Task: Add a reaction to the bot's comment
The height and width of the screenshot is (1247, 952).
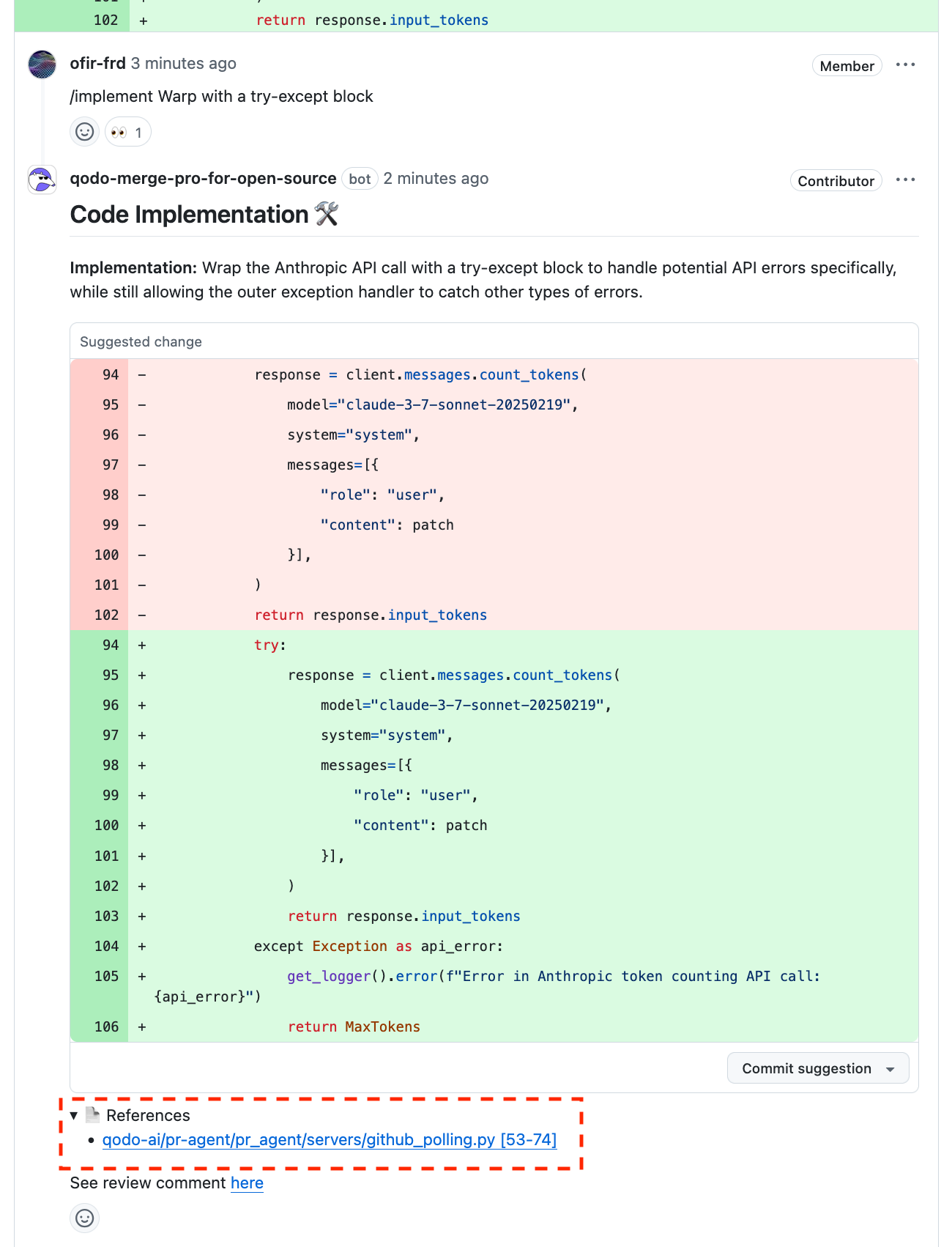Action: point(85,1218)
